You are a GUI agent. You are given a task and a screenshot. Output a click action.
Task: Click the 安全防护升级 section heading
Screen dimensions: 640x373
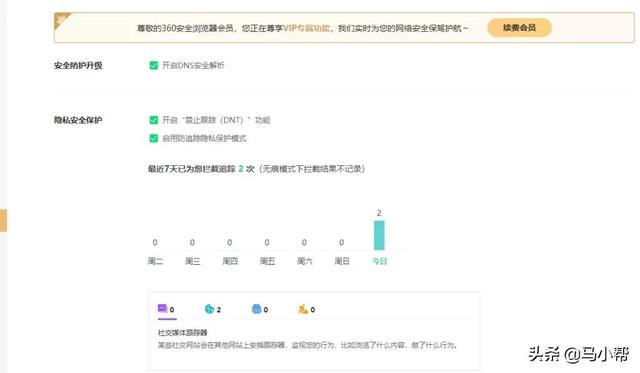(x=78, y=65)
